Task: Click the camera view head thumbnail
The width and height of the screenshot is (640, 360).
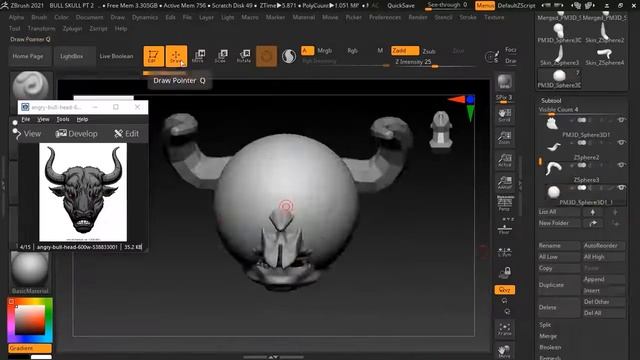Action: click(440, 129)
